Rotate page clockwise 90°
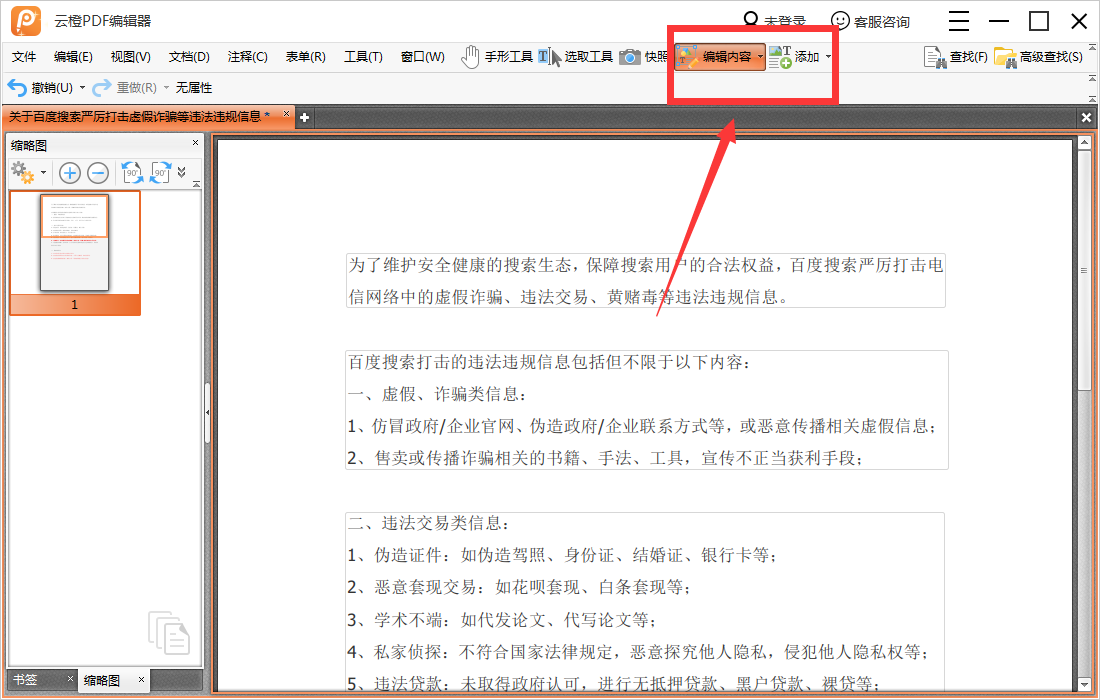 [x=161, y=173]
